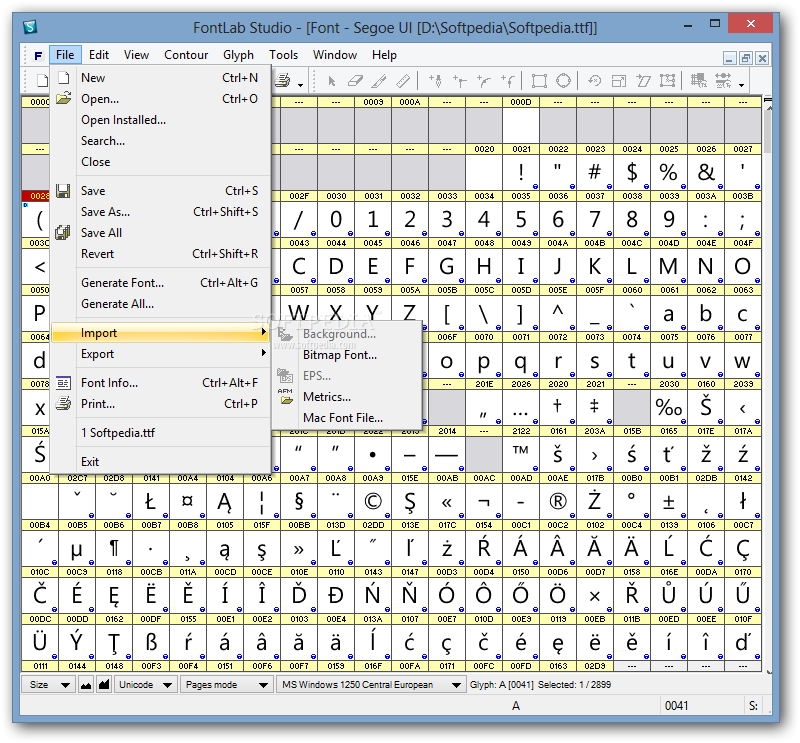Select the per mille glyph cell 2030
800x743 pixels.
click(669, 408)
